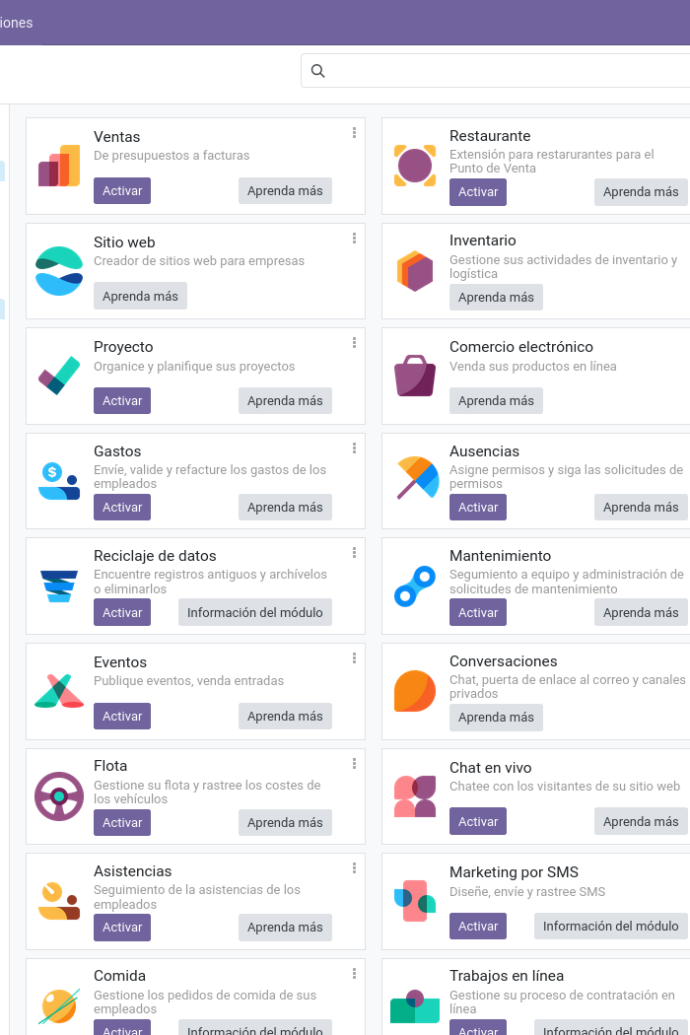Click the Sitio web module icon

pos(59,271)
